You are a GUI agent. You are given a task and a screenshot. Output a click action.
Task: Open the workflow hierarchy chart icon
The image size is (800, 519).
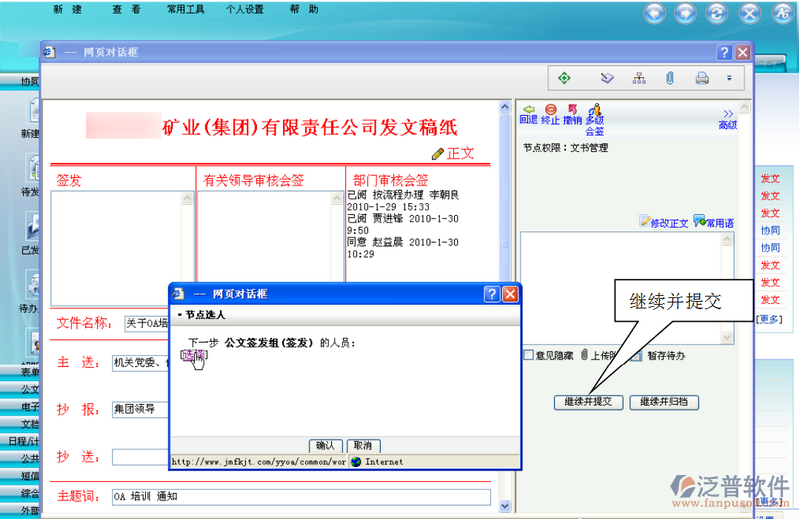[639, 78]
